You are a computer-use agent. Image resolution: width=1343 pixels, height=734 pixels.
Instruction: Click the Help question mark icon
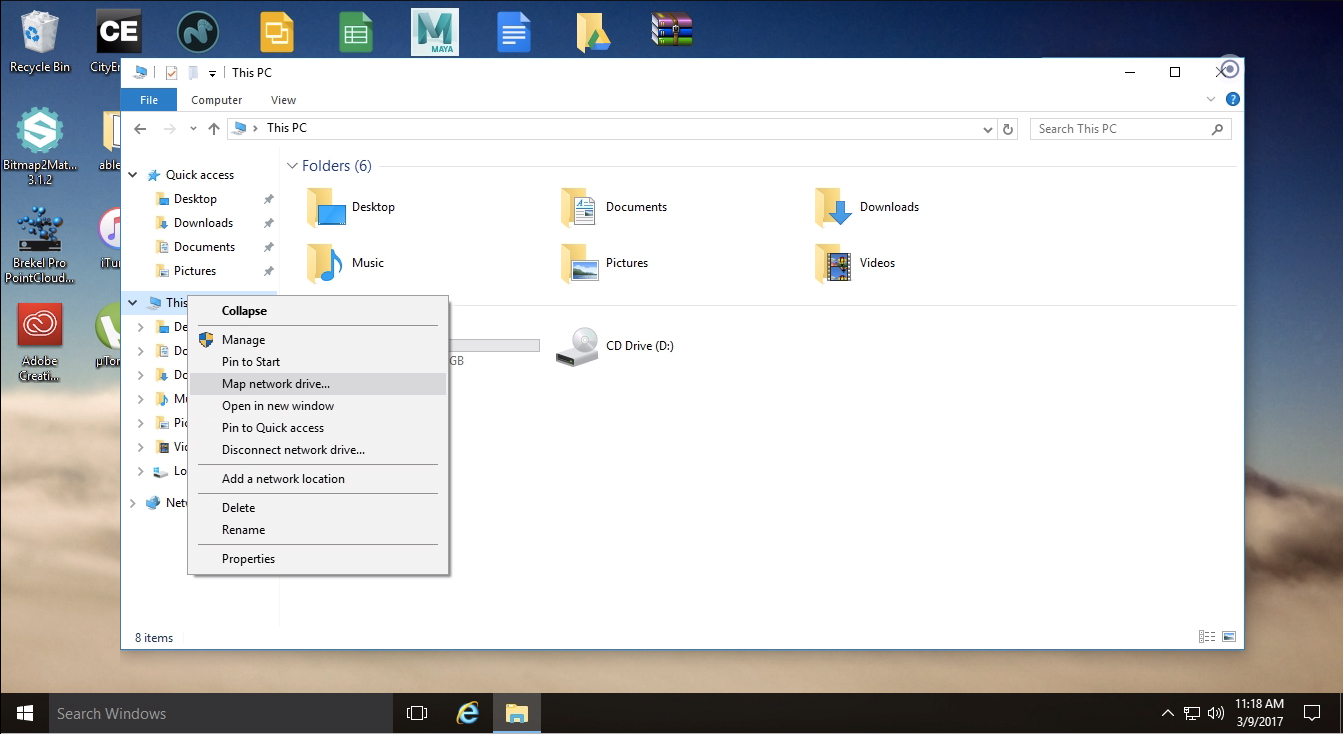[1233, 99]
